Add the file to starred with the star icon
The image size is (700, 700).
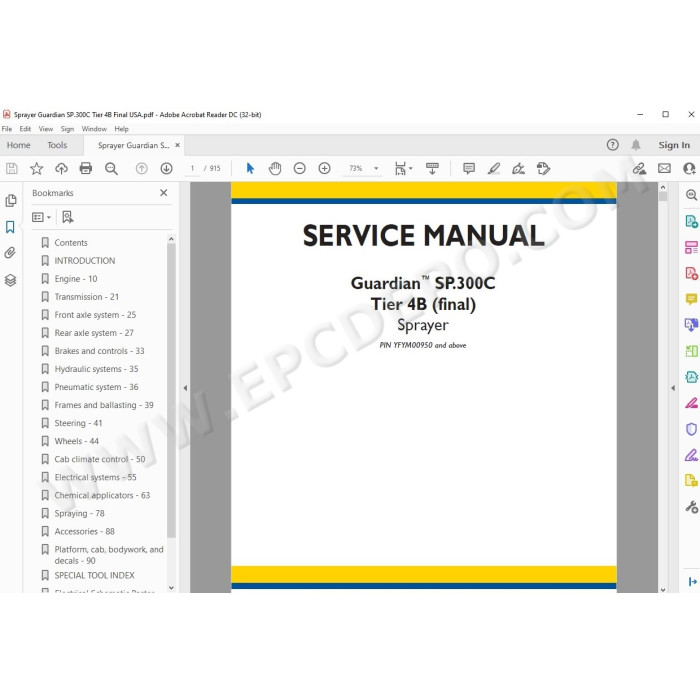[x=37, y=169]
